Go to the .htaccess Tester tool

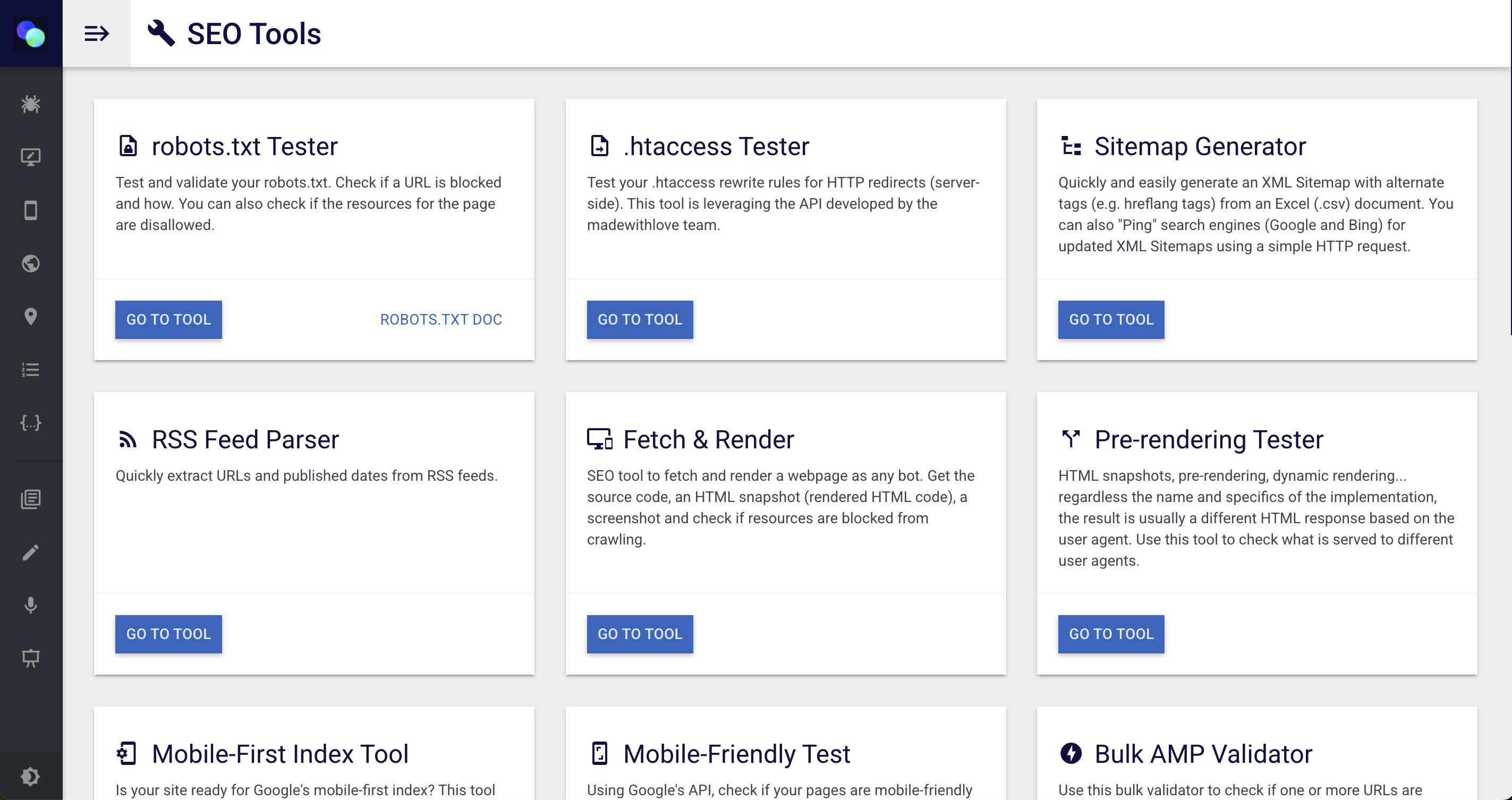(640, 319)
